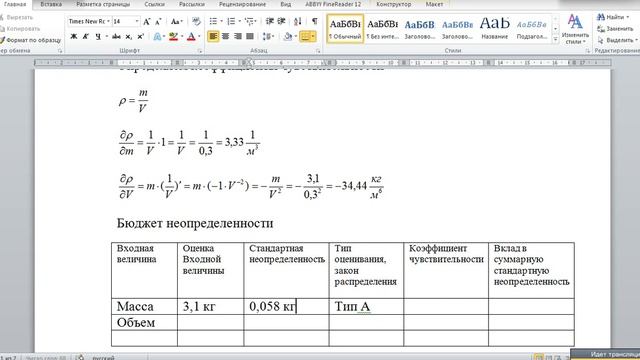Open the font size dropdown
640x360 pixels.
[137, 22]
